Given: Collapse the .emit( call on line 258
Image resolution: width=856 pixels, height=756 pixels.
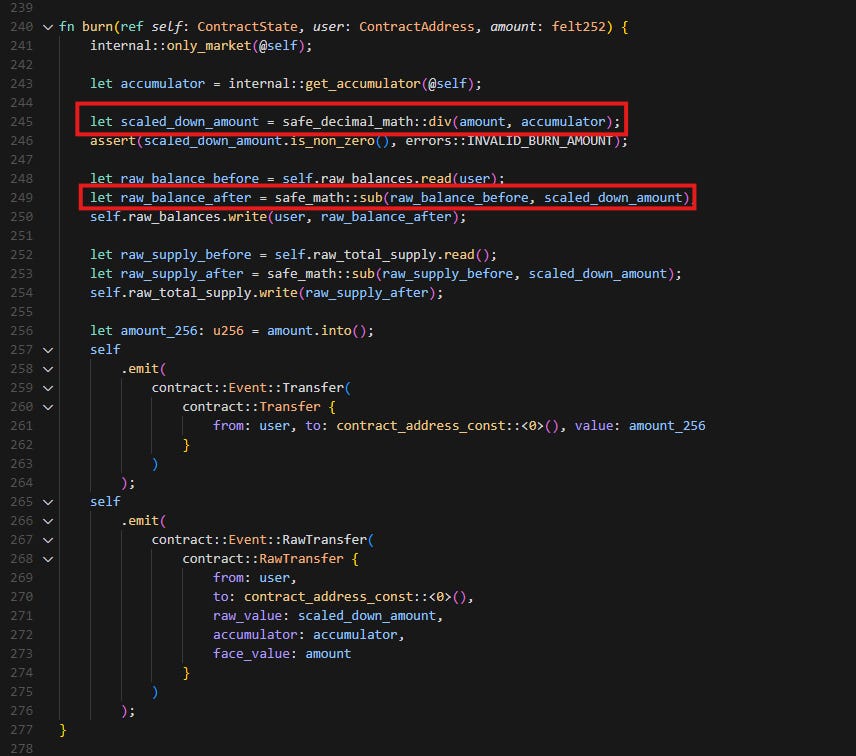Looking at the screenshot, I should 48,369.
